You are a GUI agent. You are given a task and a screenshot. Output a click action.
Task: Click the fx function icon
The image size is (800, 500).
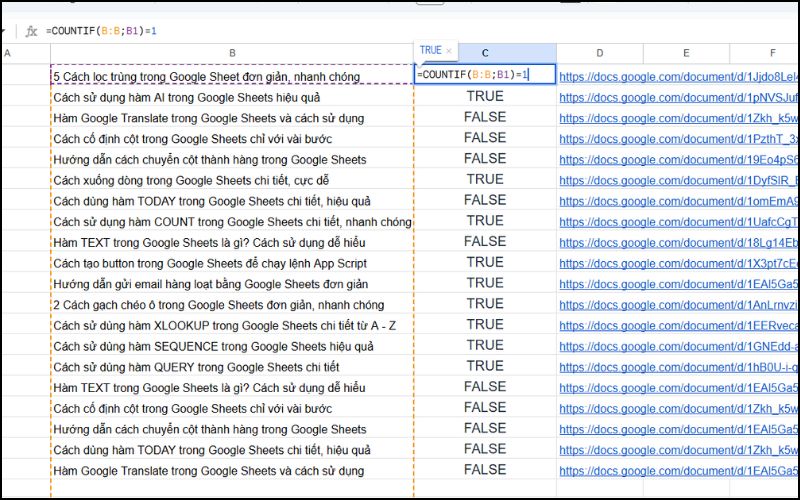tap(31, 30)
